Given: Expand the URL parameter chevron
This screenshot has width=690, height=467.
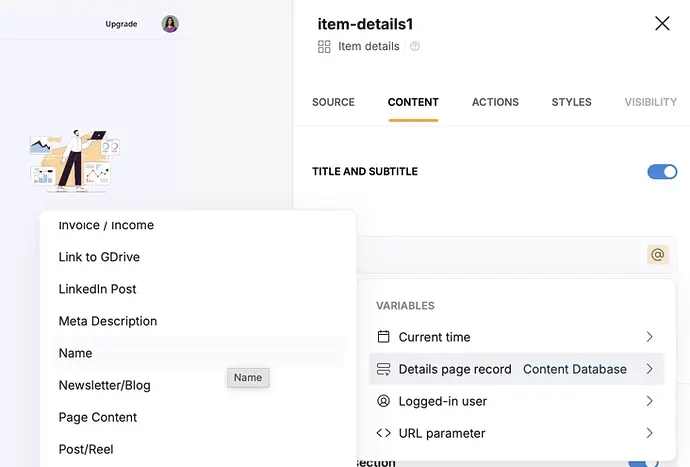Looking at the screenshot, I should (x=649, y=433).
